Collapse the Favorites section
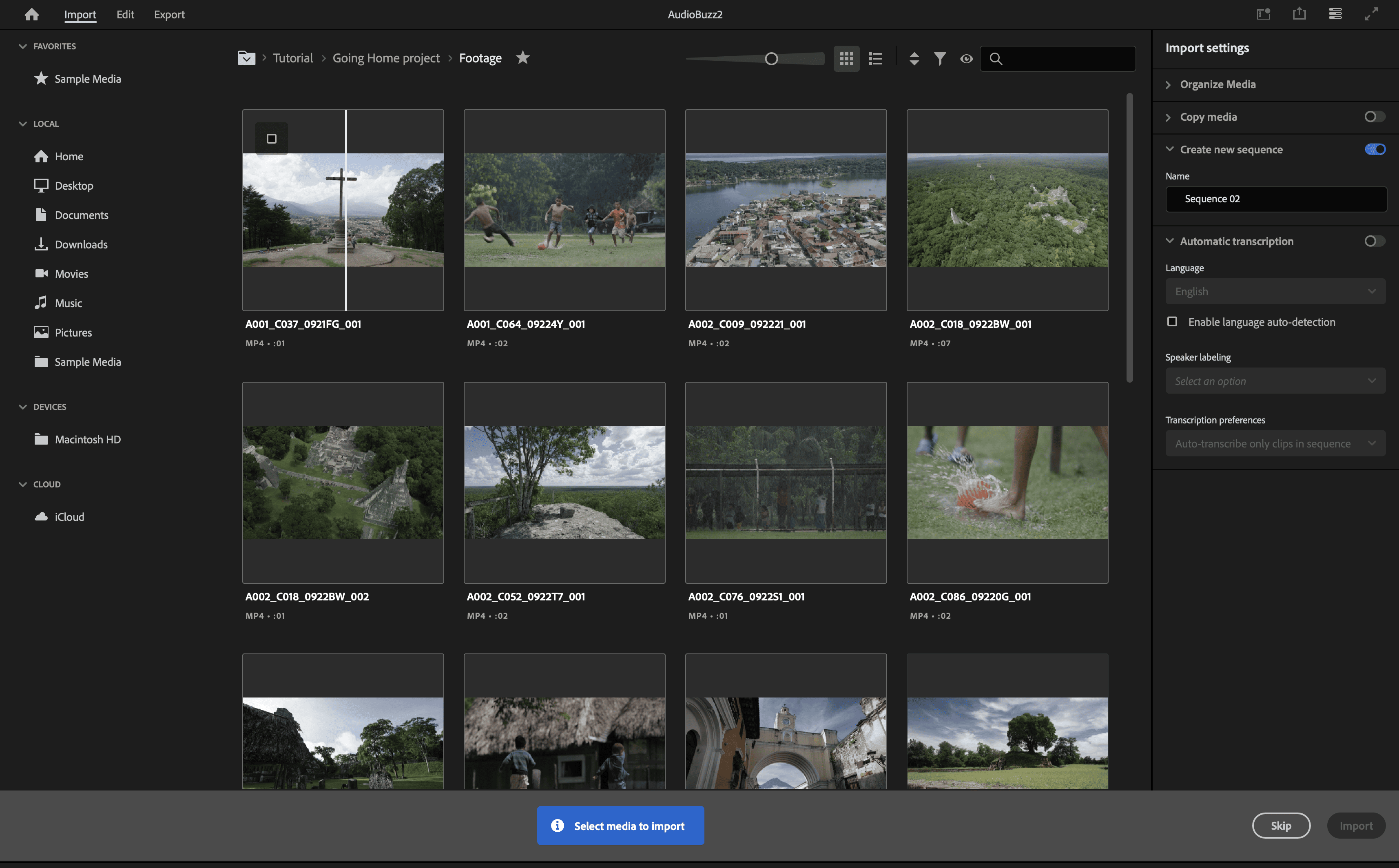Viewport: 1399px width, 868px height. click(22, 46)
